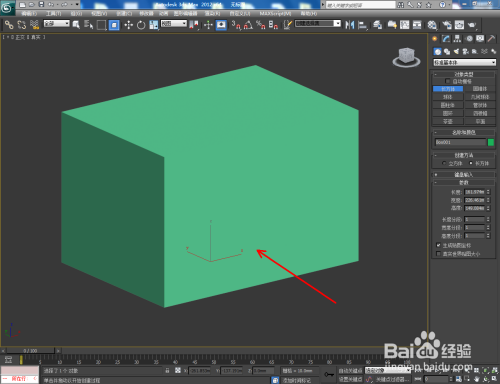Collapse the 对象类型 rollout
The image size is (500, 384).
tap(464, 74)
